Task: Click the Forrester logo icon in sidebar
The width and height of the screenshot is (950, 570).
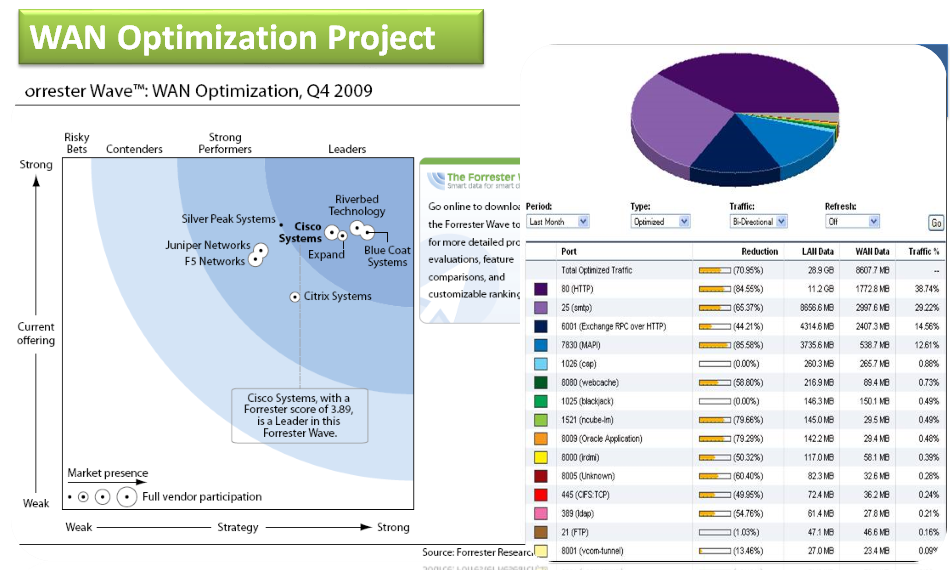Action: coord(436,181)
